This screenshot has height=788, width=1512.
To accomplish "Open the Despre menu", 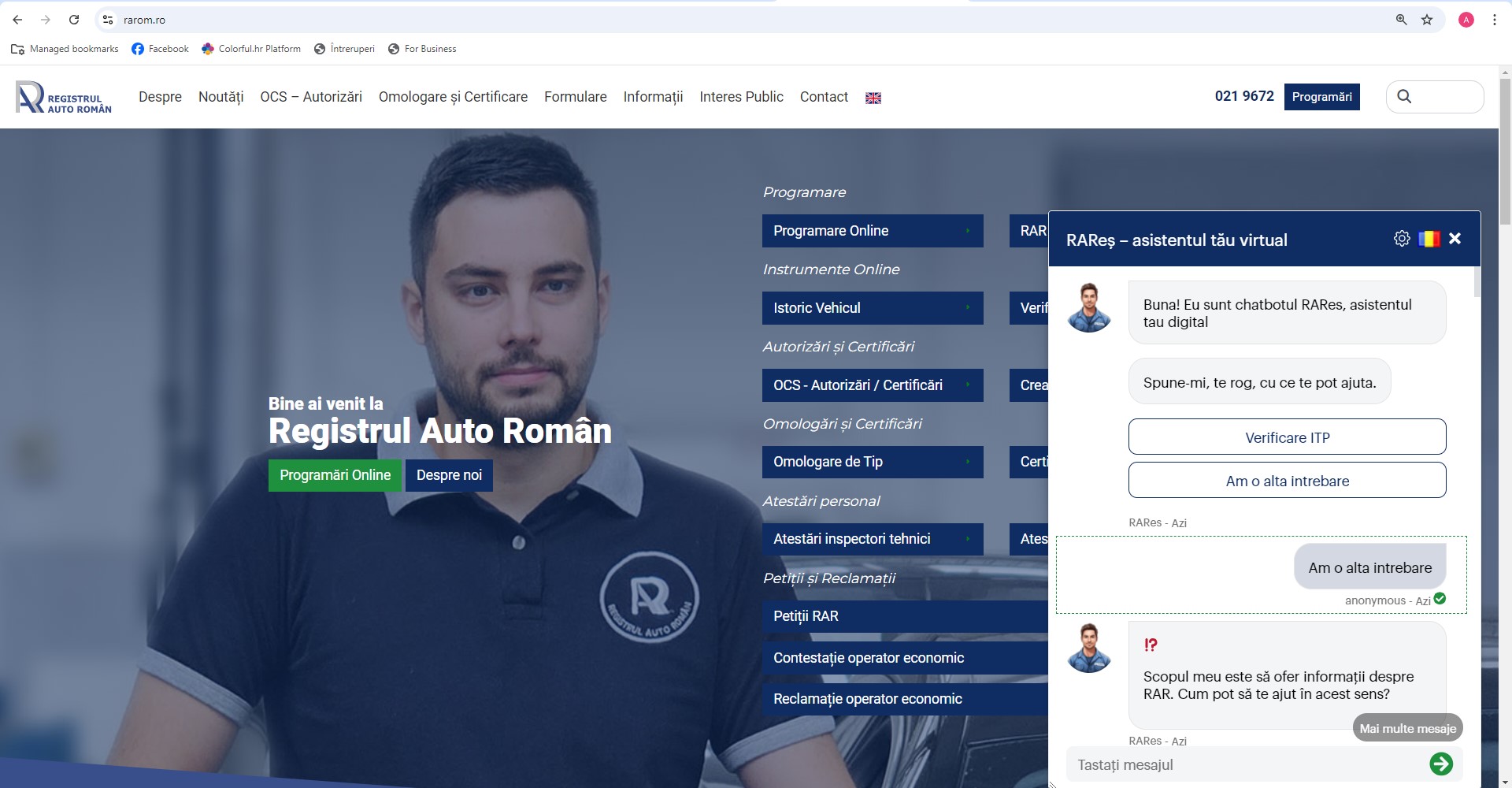I will coord(160,97).
